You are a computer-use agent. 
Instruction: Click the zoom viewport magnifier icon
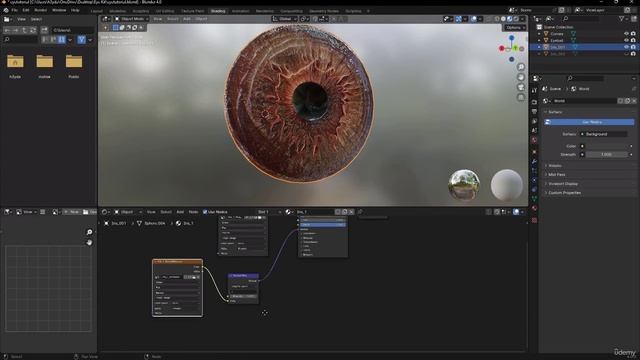click(x=521, y=67)
